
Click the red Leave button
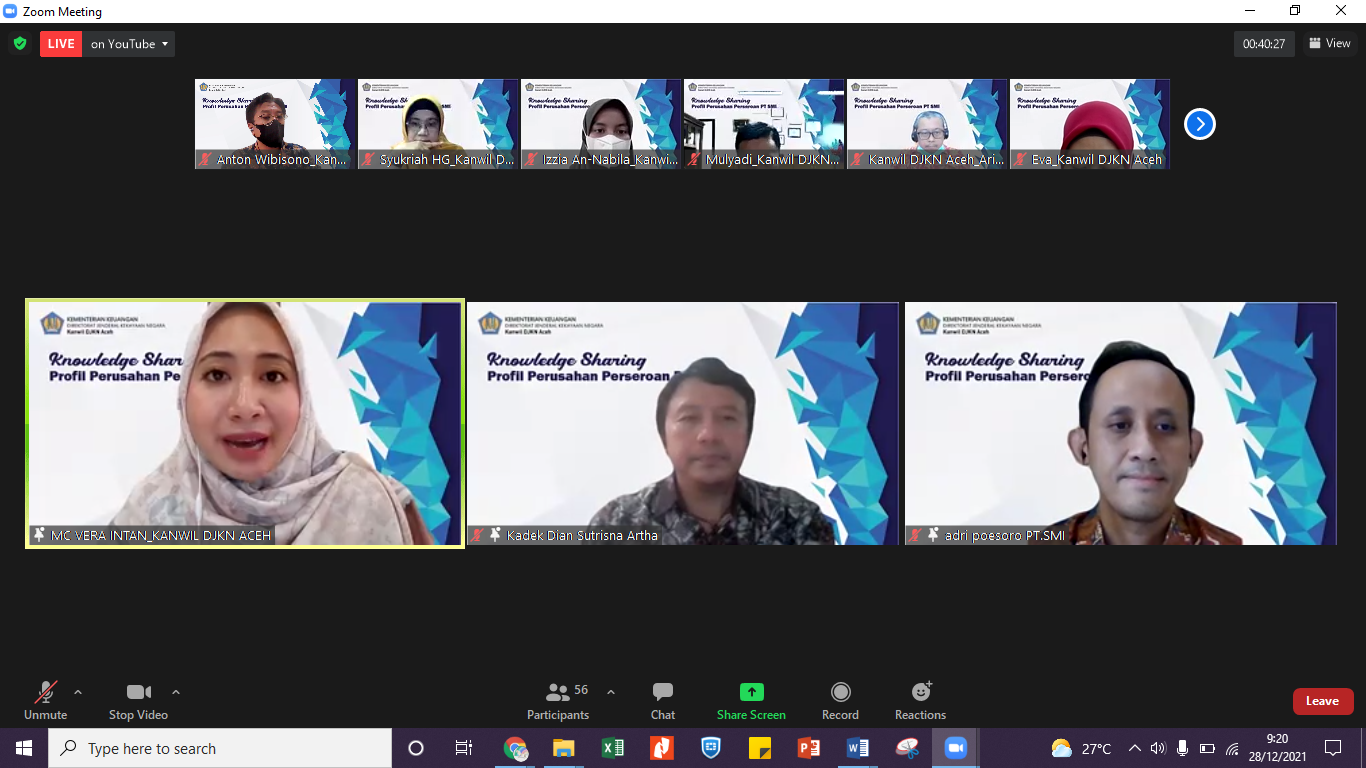1322,701
